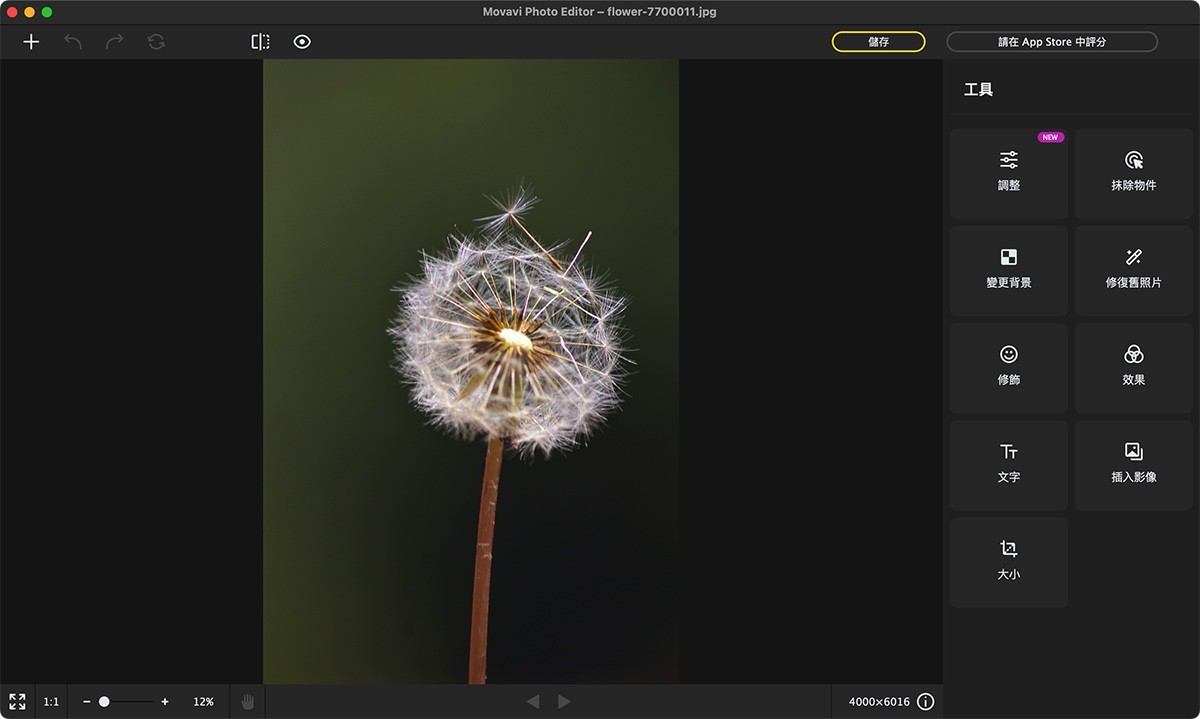Click the 儲存 save button

click(x=878, y=42)
